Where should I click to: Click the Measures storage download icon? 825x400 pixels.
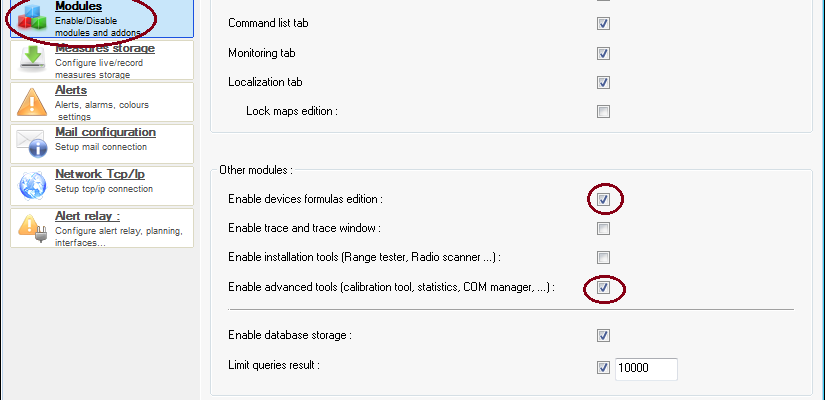(x=33, y=59)
